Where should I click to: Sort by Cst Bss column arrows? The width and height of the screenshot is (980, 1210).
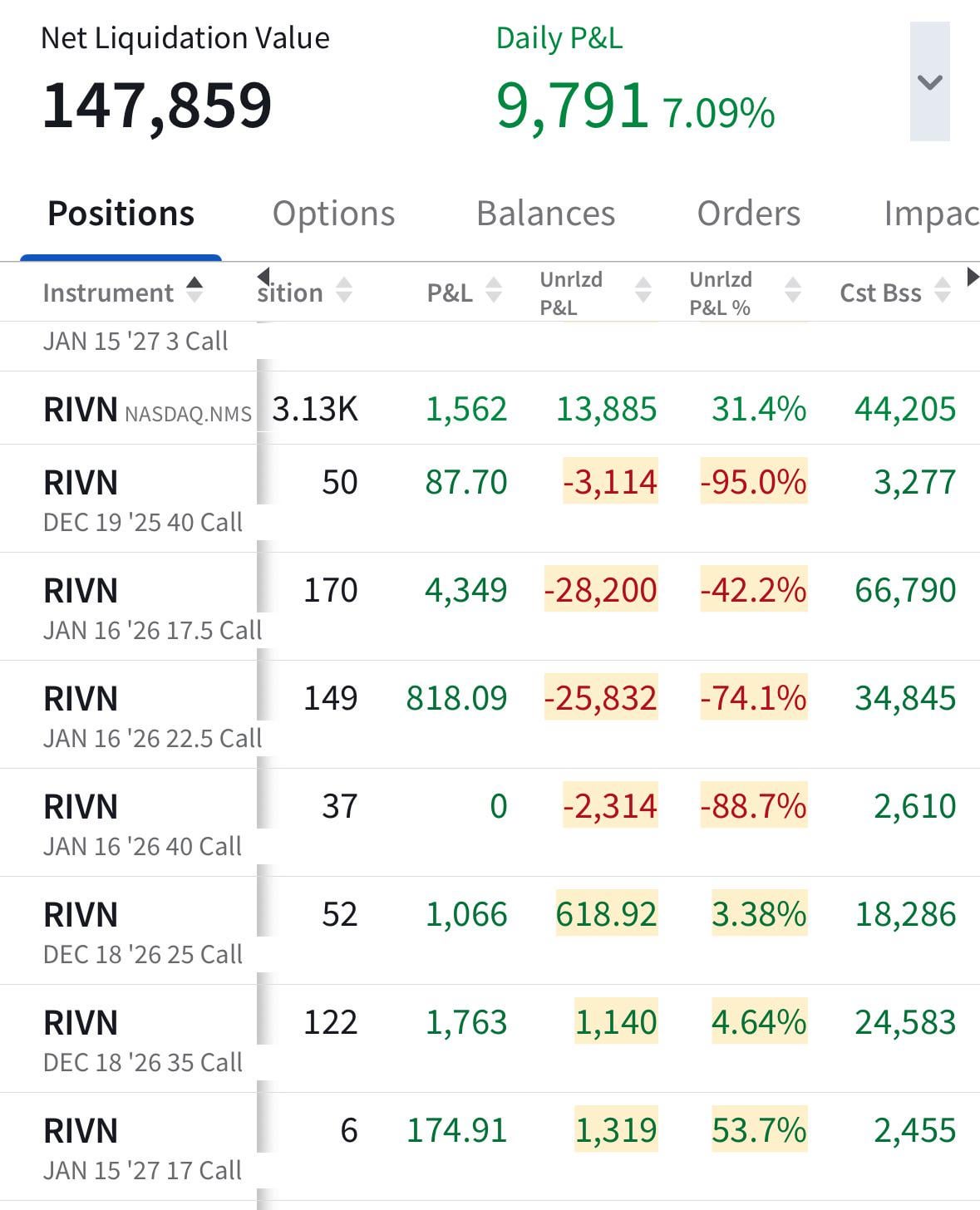[942, 292]
